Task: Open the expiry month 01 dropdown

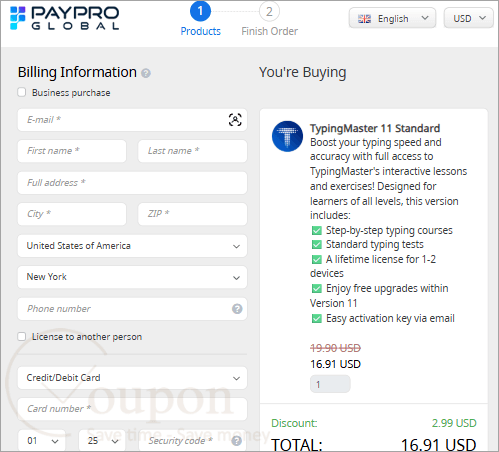Action: (42, 441)
